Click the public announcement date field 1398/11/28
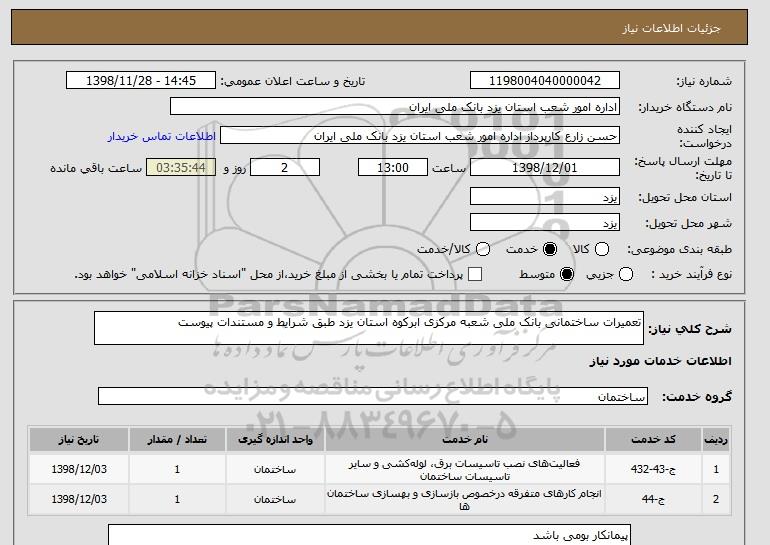 [141, 81]
